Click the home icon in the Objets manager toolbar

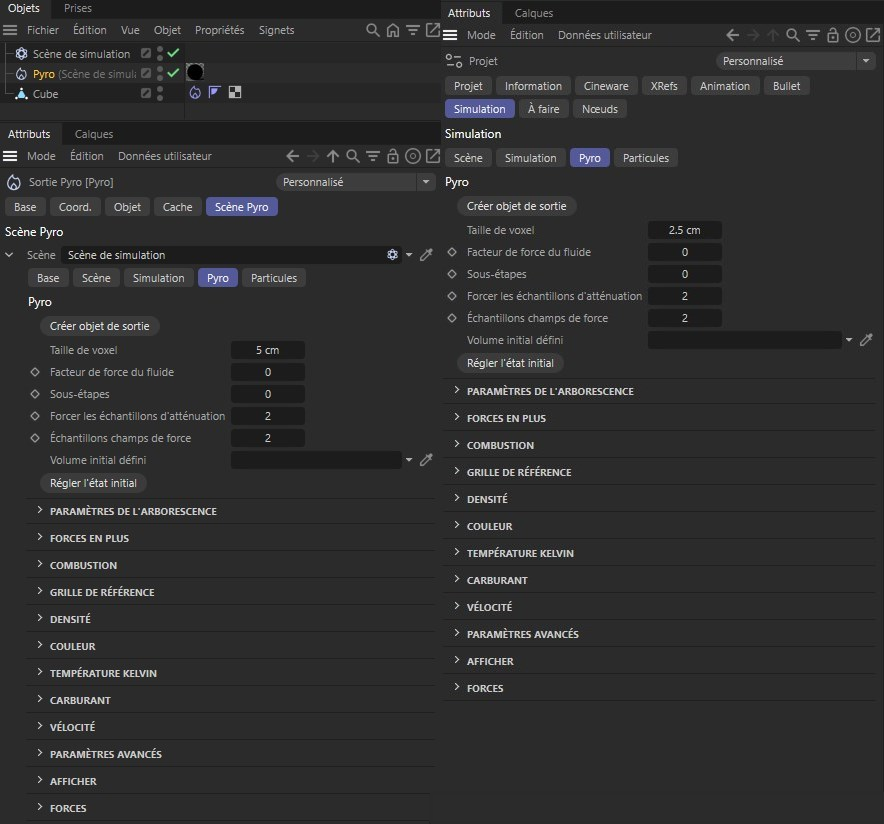[x=392, y=31]
